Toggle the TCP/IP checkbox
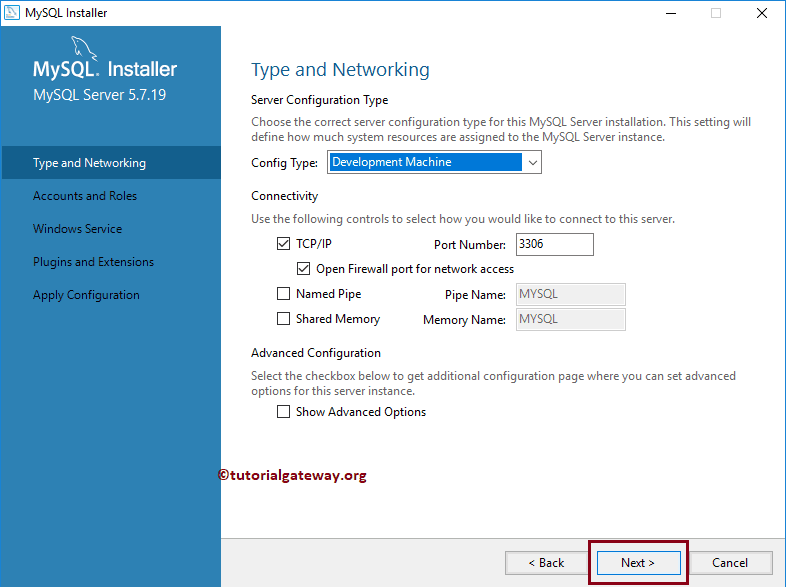Image resolution: width=786 pixels, height=587 pixels. click(283, 244)
